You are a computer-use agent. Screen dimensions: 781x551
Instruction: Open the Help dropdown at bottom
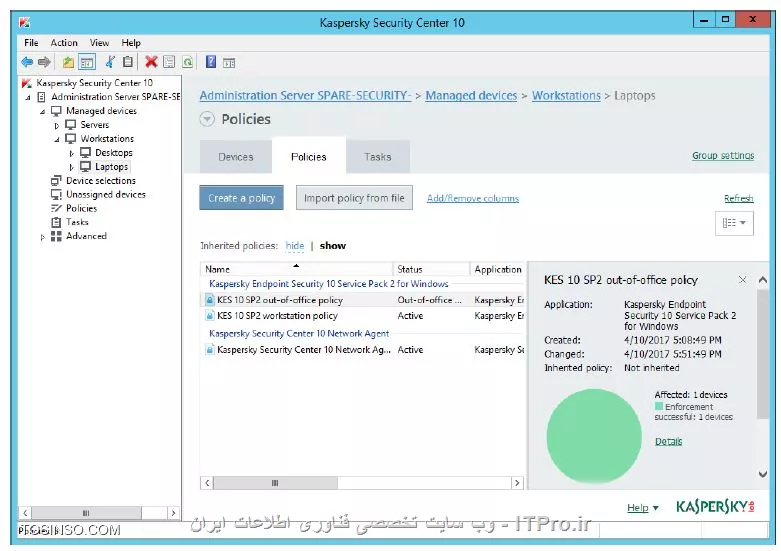tap(643, 508)
